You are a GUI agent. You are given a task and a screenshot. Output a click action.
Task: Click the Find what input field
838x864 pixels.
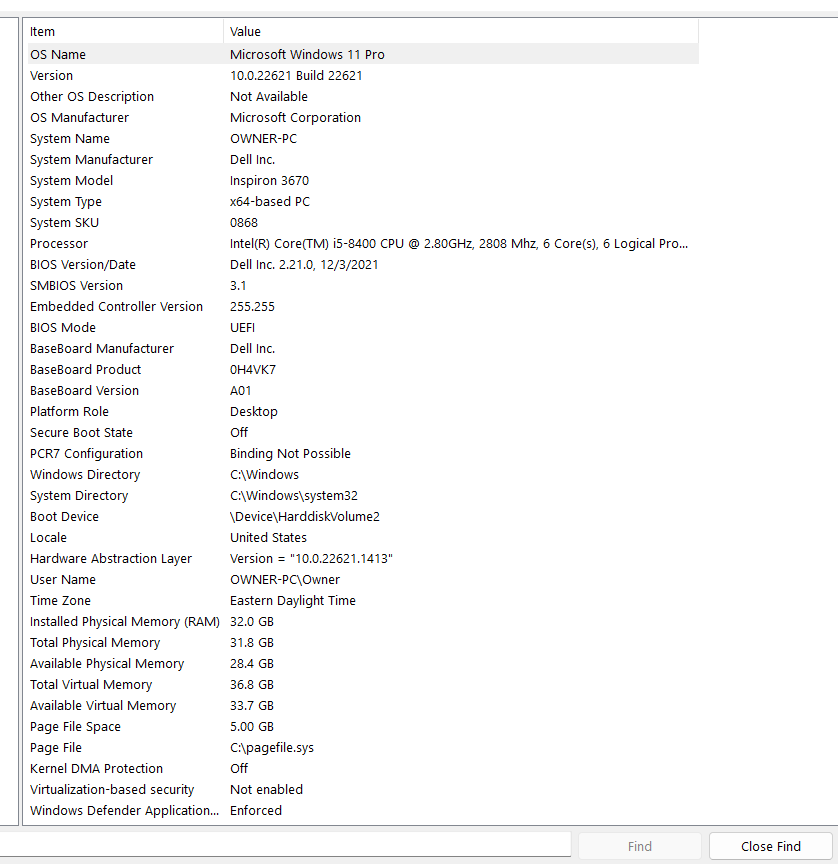click(x=285, y=844)
